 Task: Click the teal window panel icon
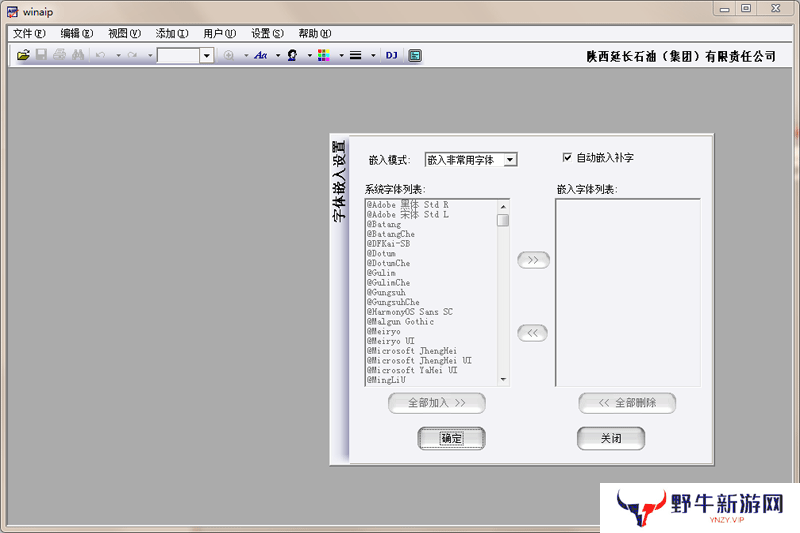pos(415,55)
